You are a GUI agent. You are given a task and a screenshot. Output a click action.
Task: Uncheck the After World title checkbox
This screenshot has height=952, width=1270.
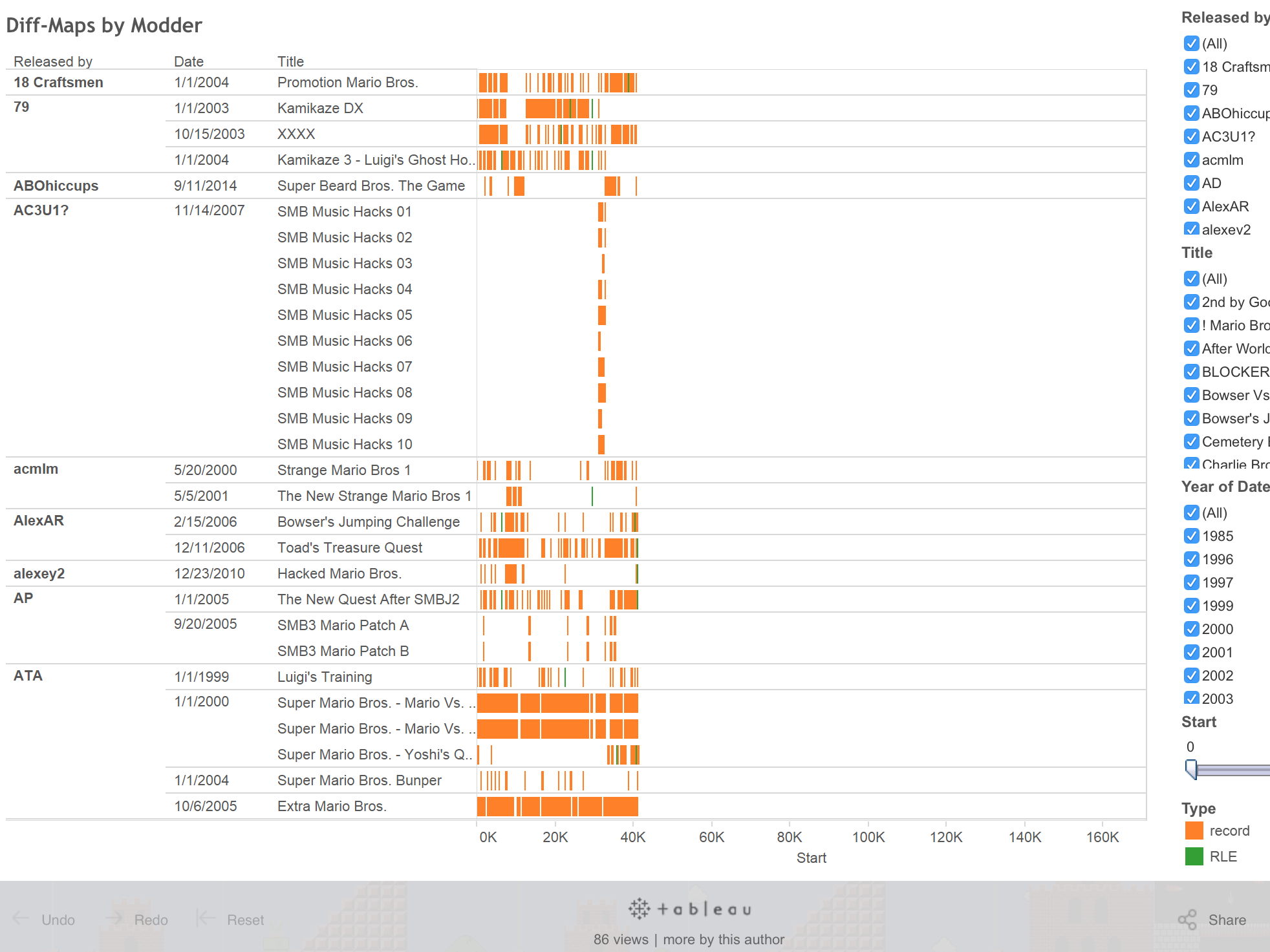(x=1191, y=348)
